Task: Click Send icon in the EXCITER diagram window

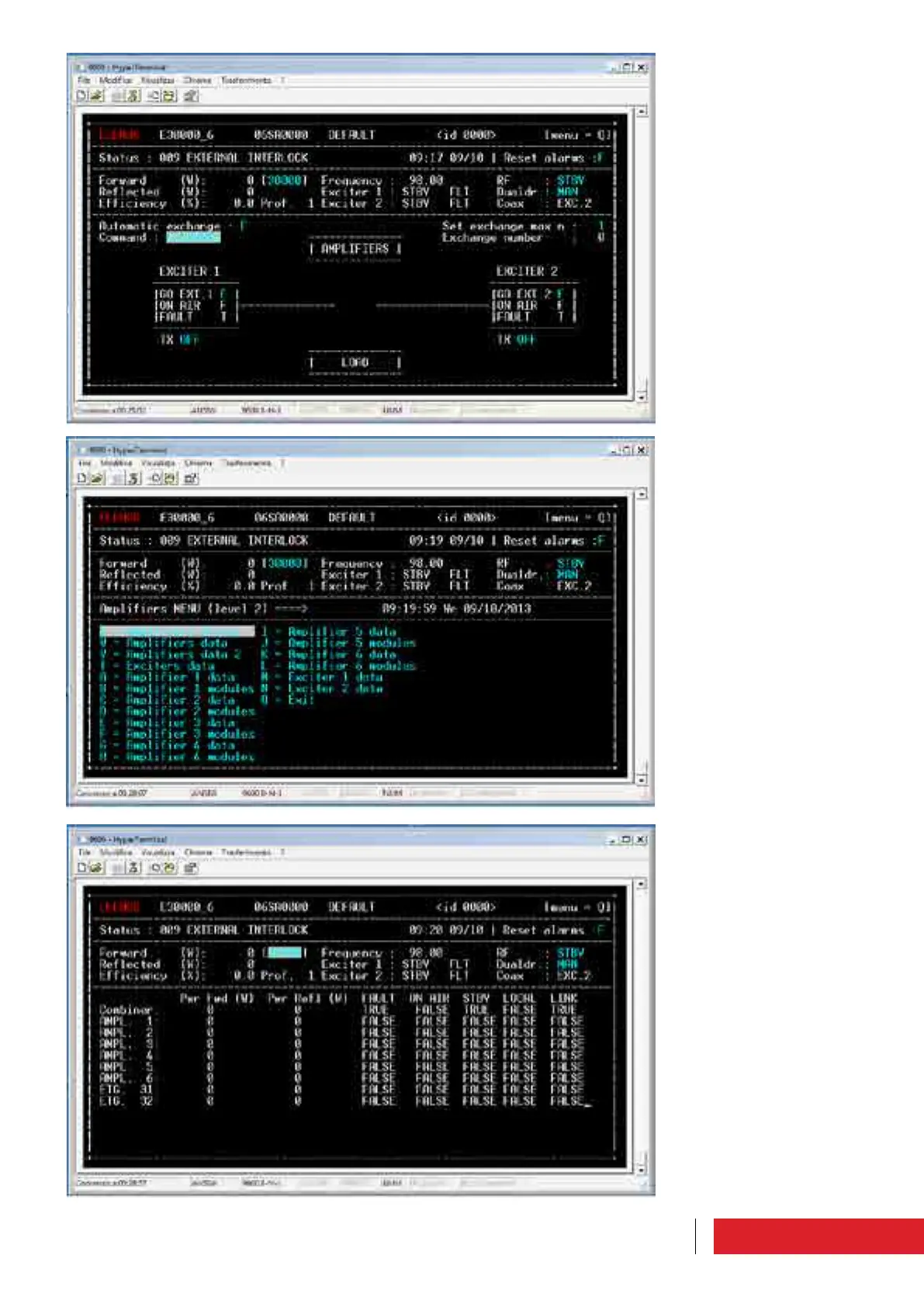Action: (x=154, y=96)
